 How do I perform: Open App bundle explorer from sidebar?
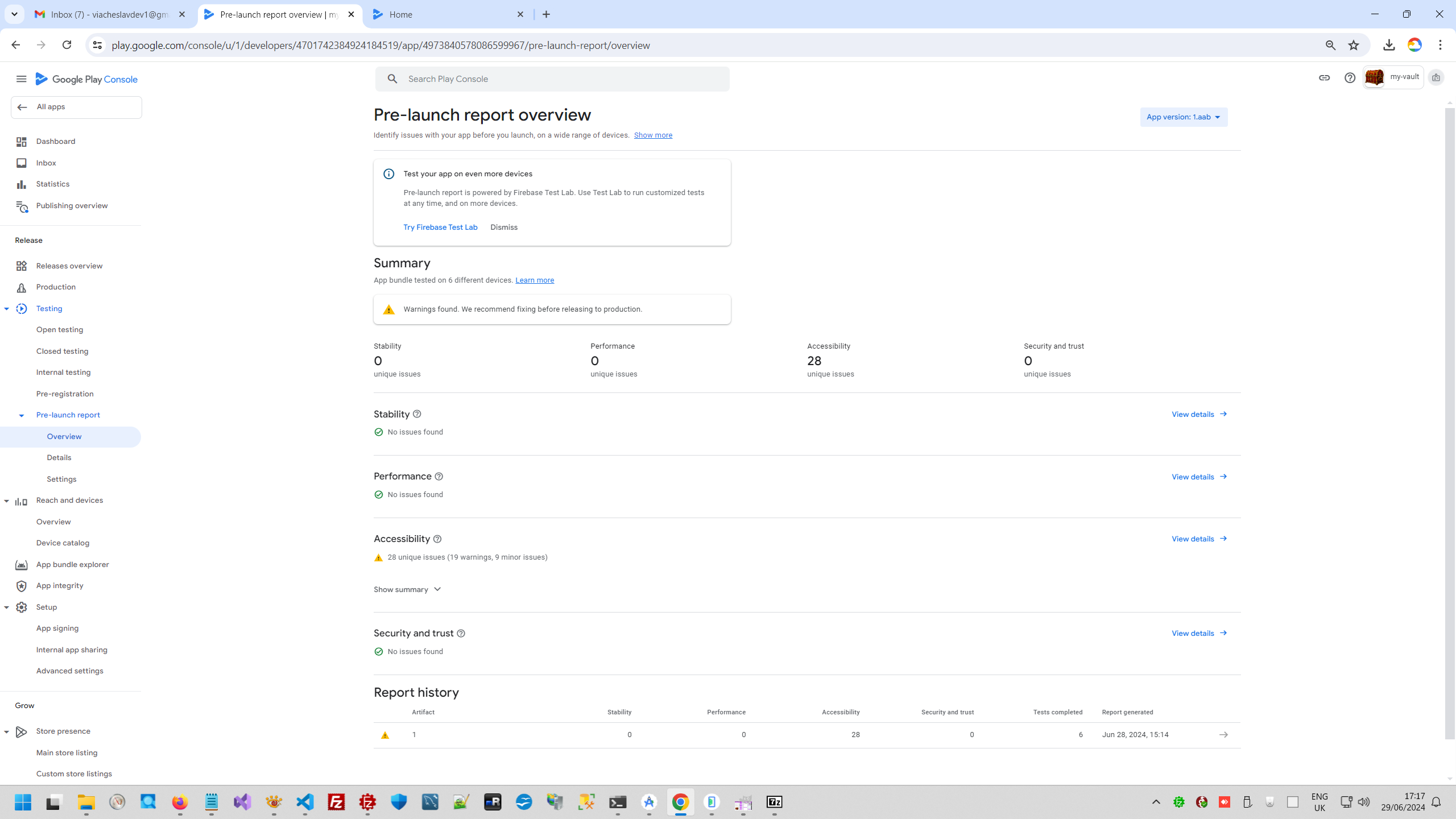pyautogui.click(x=72, y=564)
